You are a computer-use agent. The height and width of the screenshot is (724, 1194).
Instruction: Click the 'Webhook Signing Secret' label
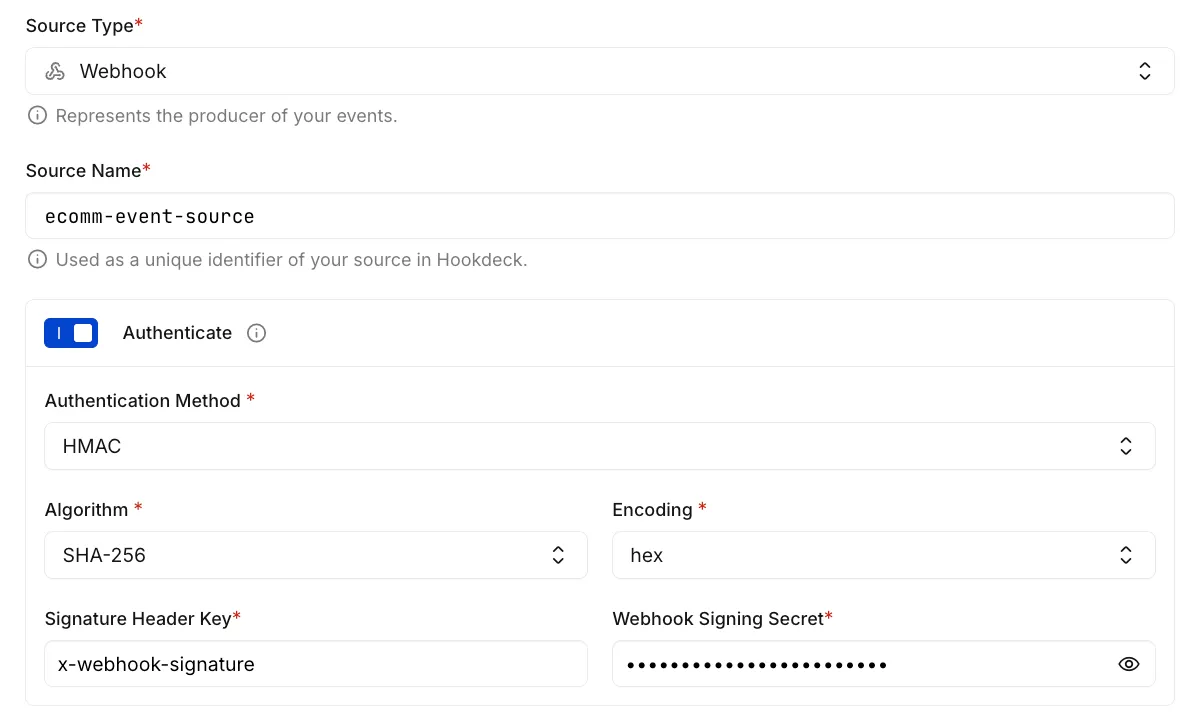point(718,618)
